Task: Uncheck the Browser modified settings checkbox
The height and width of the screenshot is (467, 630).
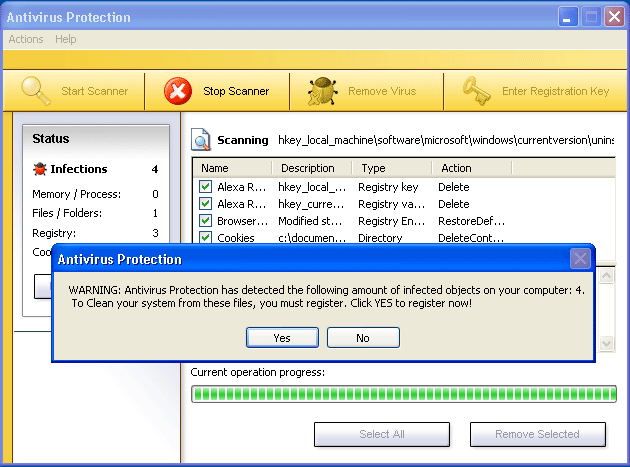Action: pos(205,221)
